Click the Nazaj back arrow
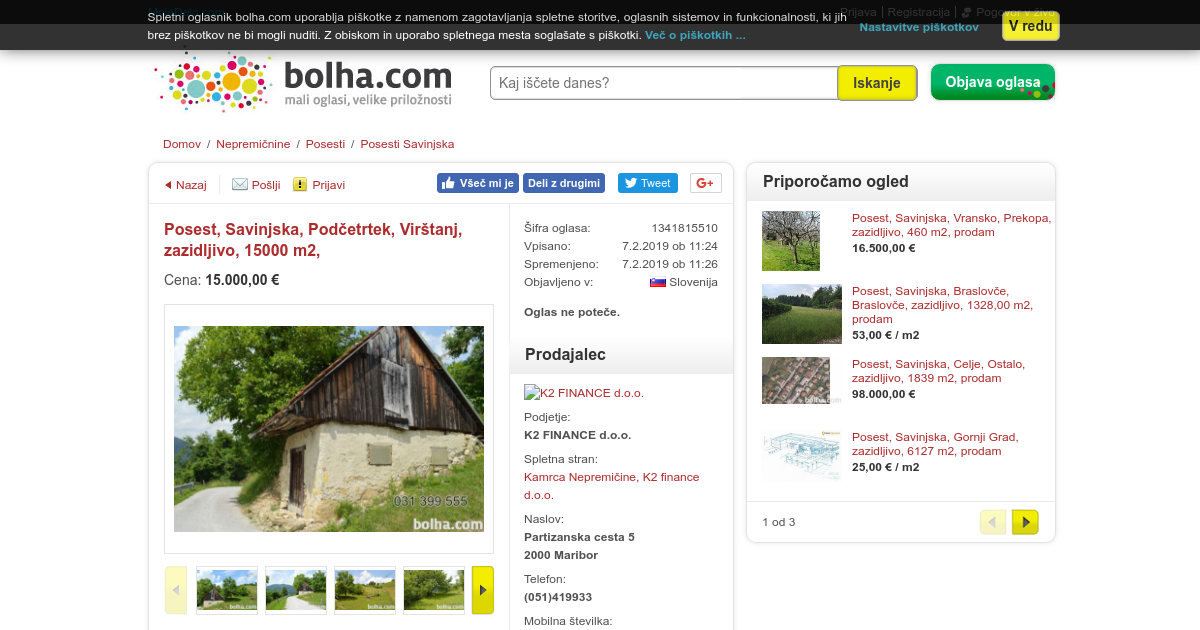Screen dimensions: 1200x630 click(168, 185)
